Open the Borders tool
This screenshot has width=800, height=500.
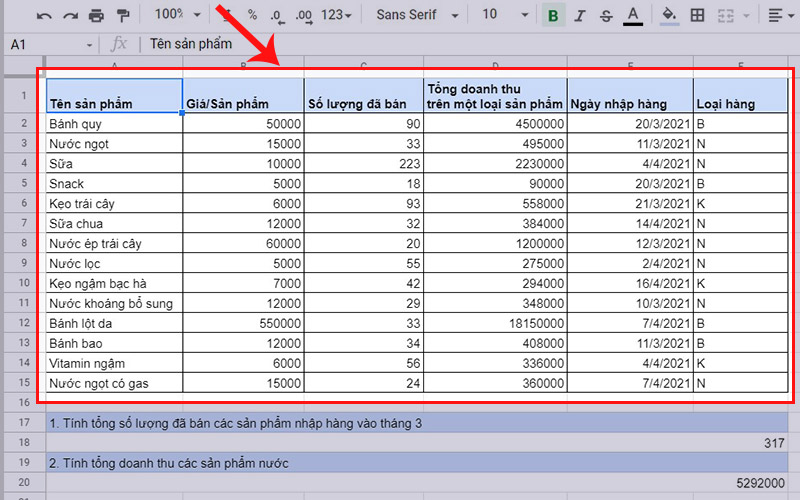coord(697,16)
